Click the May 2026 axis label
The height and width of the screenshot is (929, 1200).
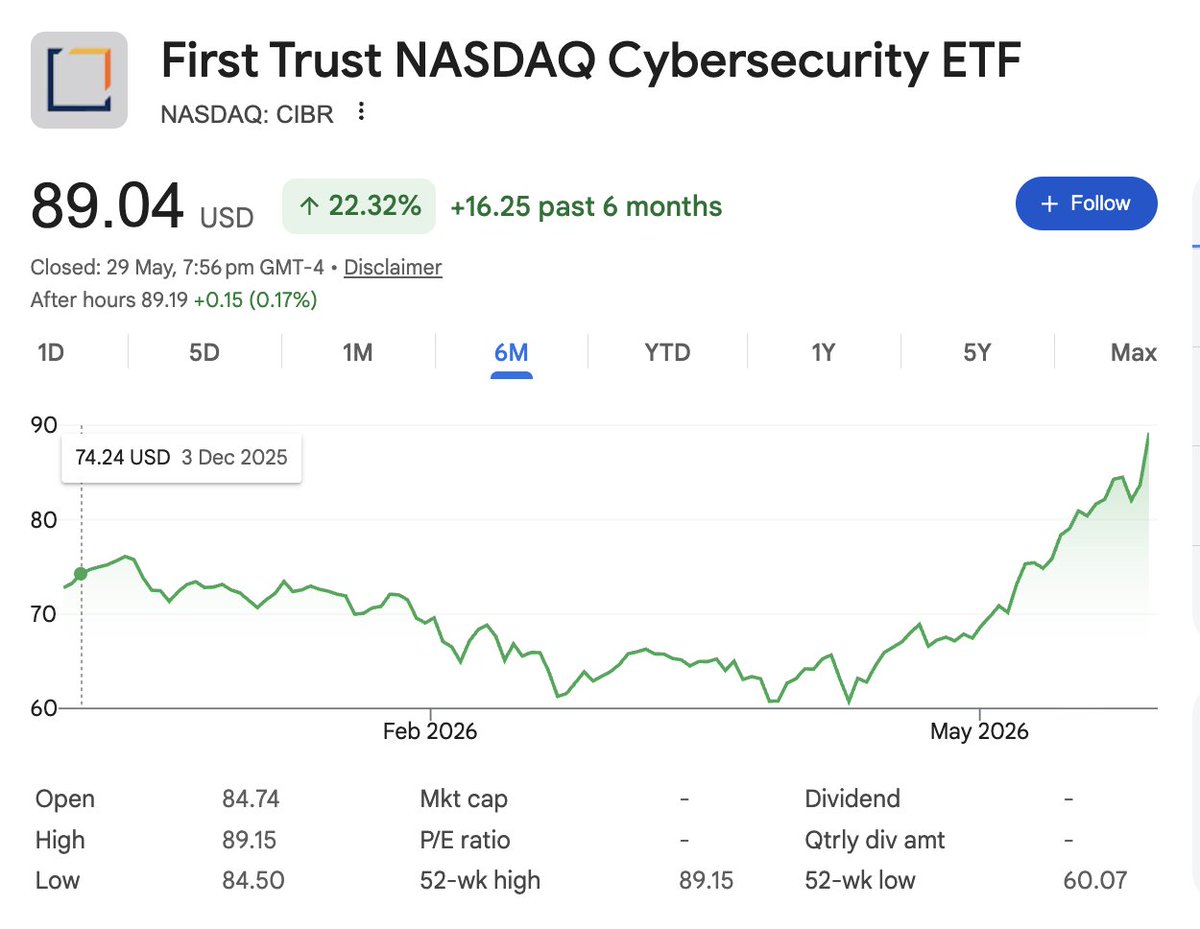click(x=979, y=732)
